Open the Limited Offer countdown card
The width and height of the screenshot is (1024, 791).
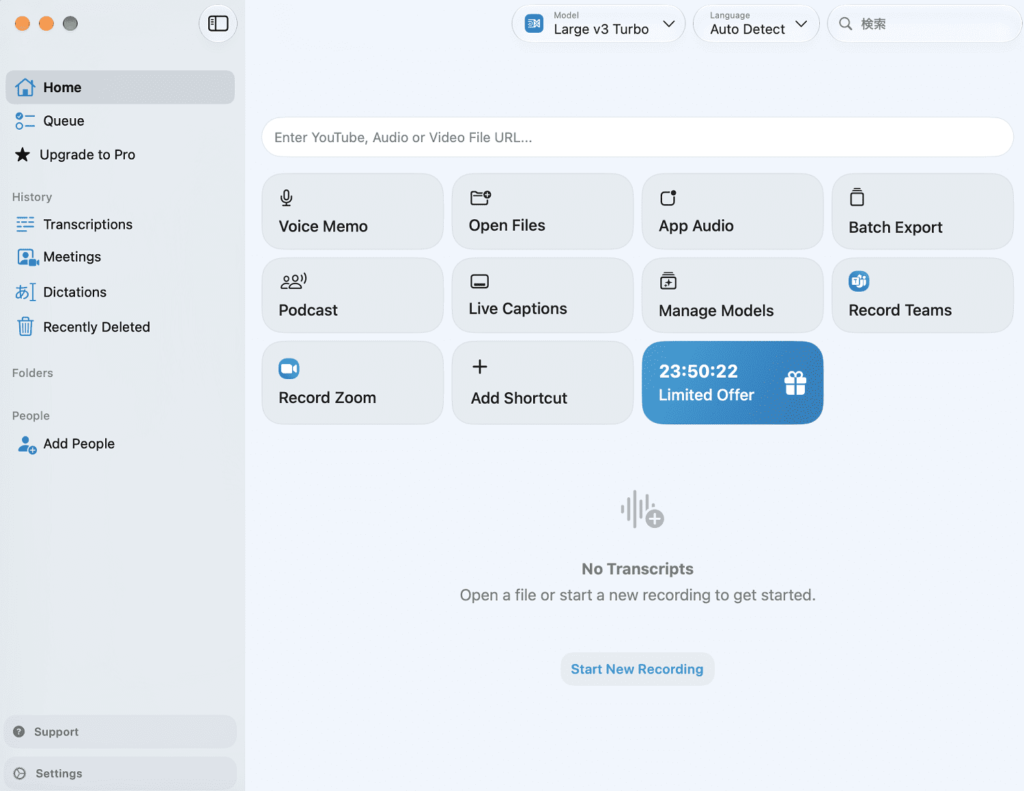click(x=733, y=383)
